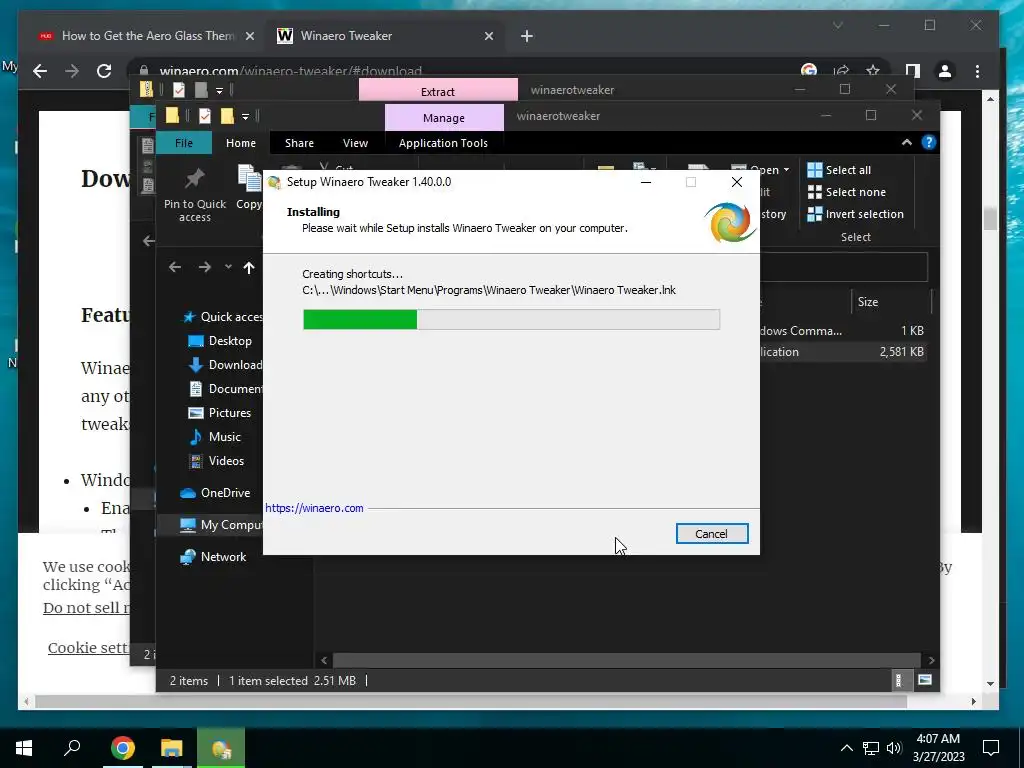Open Application Tools ribbon tab
The width and height of the screenshot is (1024, 768).
[443, 142]
